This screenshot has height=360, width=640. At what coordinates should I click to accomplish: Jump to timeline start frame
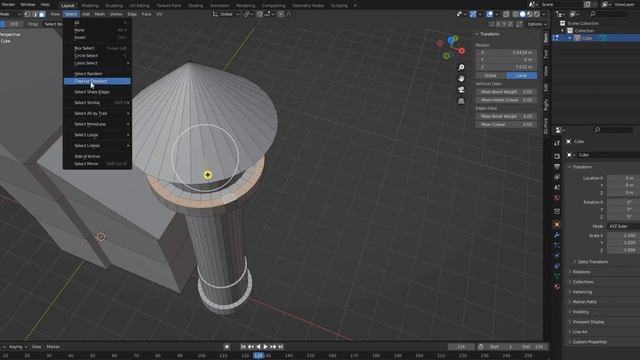point(243,347)
